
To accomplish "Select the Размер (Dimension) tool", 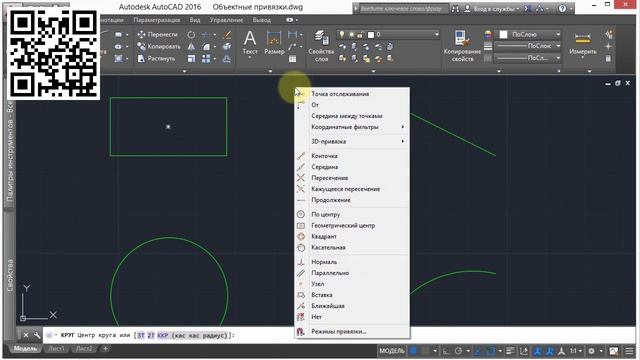I will click(274, 43).
